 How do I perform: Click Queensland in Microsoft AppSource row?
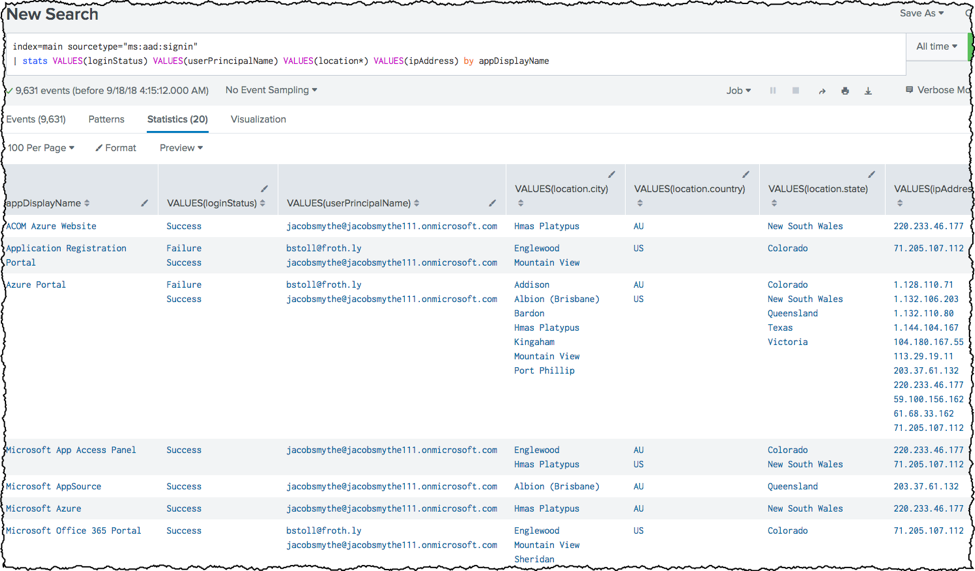(792, 487)
